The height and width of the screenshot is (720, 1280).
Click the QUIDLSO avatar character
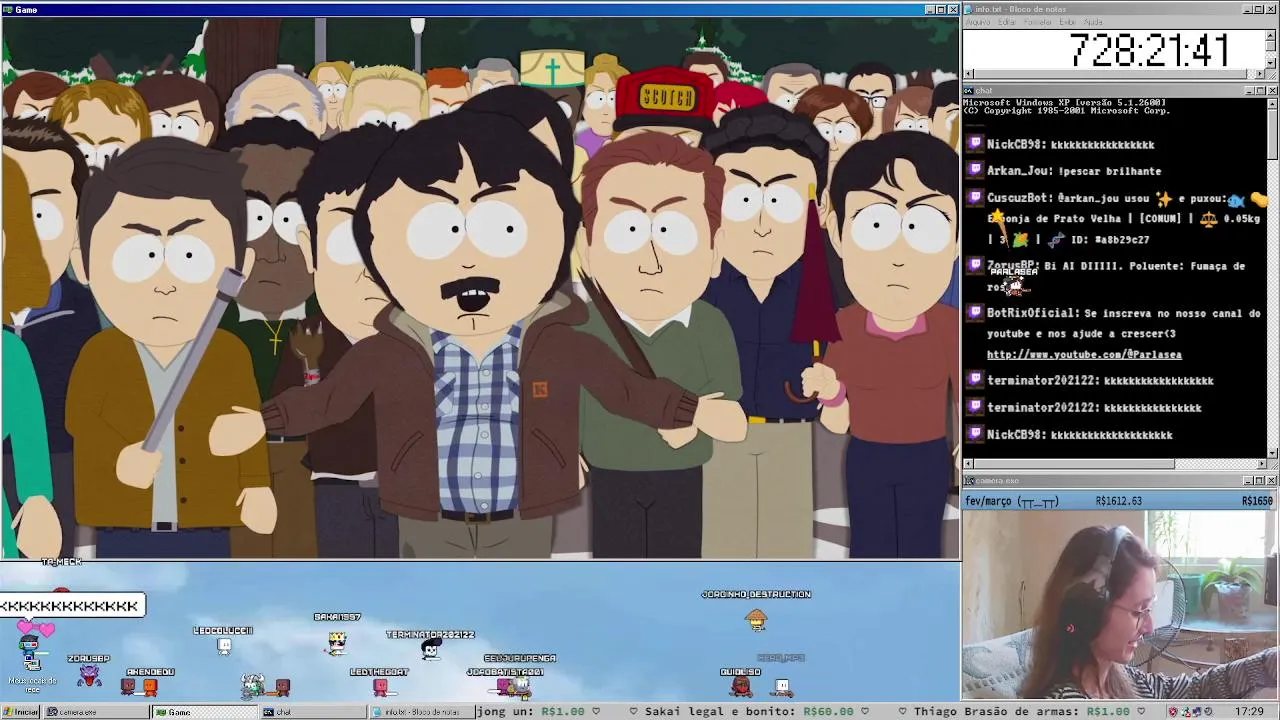tap(741, 686)
